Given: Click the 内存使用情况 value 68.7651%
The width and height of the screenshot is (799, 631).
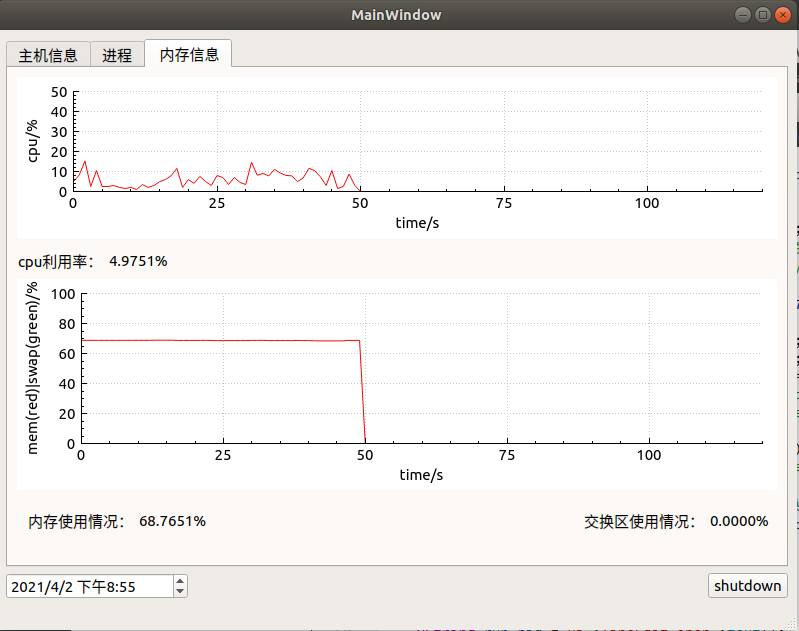Looking at the screenshot, I should [172, 521].
